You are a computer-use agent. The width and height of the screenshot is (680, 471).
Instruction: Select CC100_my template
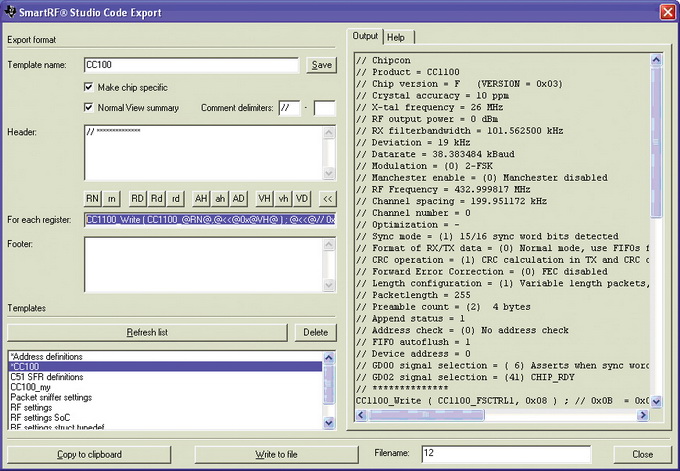pos(165,387)
